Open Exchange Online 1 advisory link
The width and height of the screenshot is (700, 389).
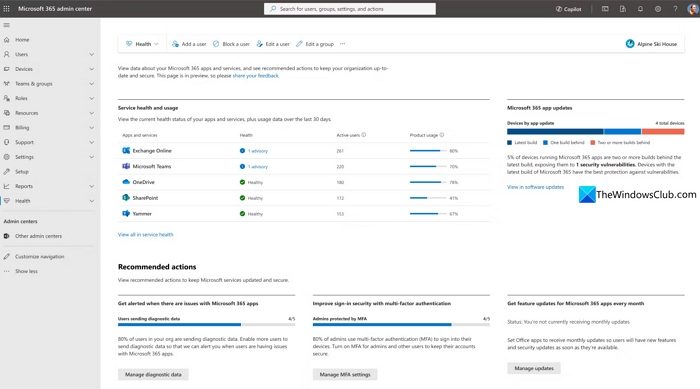coord(258,151)
